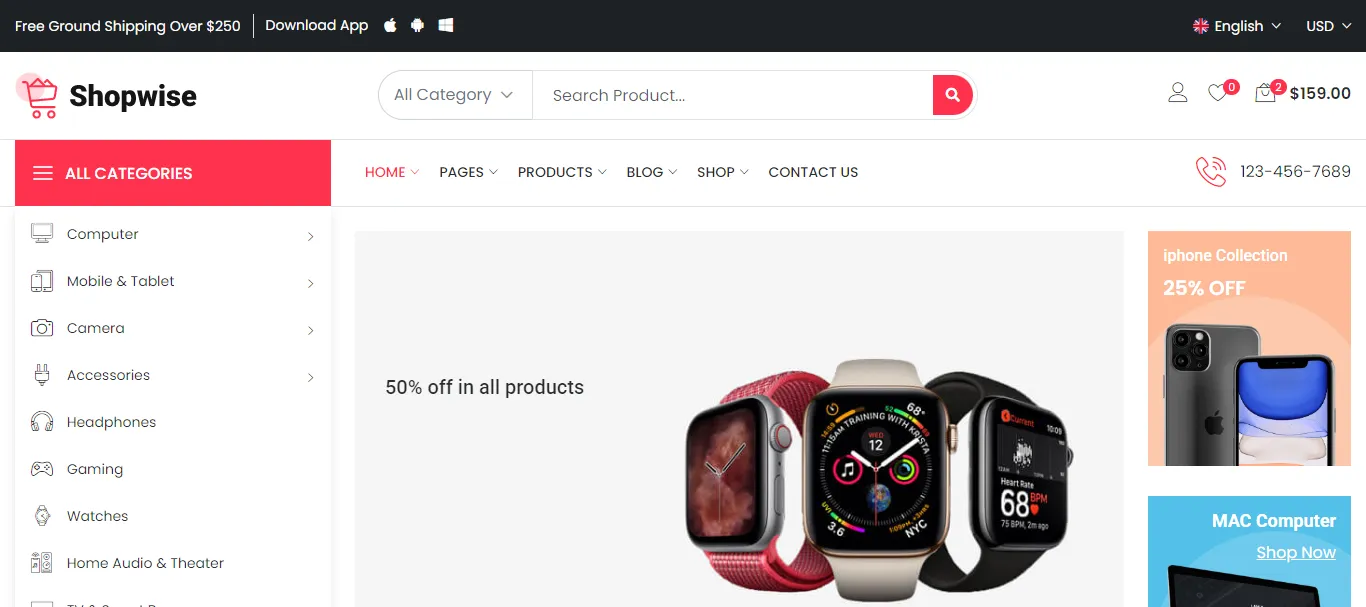Click the Apple app download icon
Viewport: 1366px width, 607px height.
tap(390, 26)
